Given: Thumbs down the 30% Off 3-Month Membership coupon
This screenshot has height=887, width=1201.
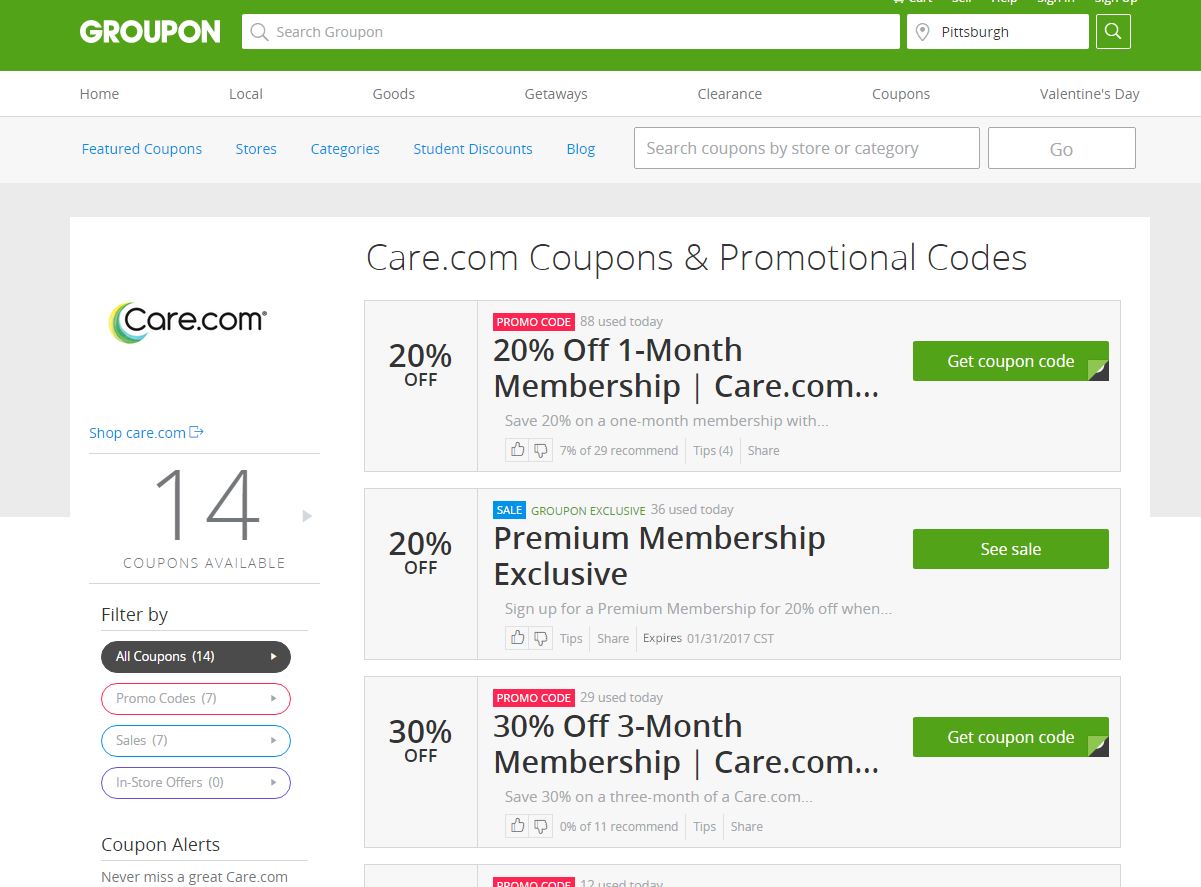Looking at the screenshot, I should point(541,825).
